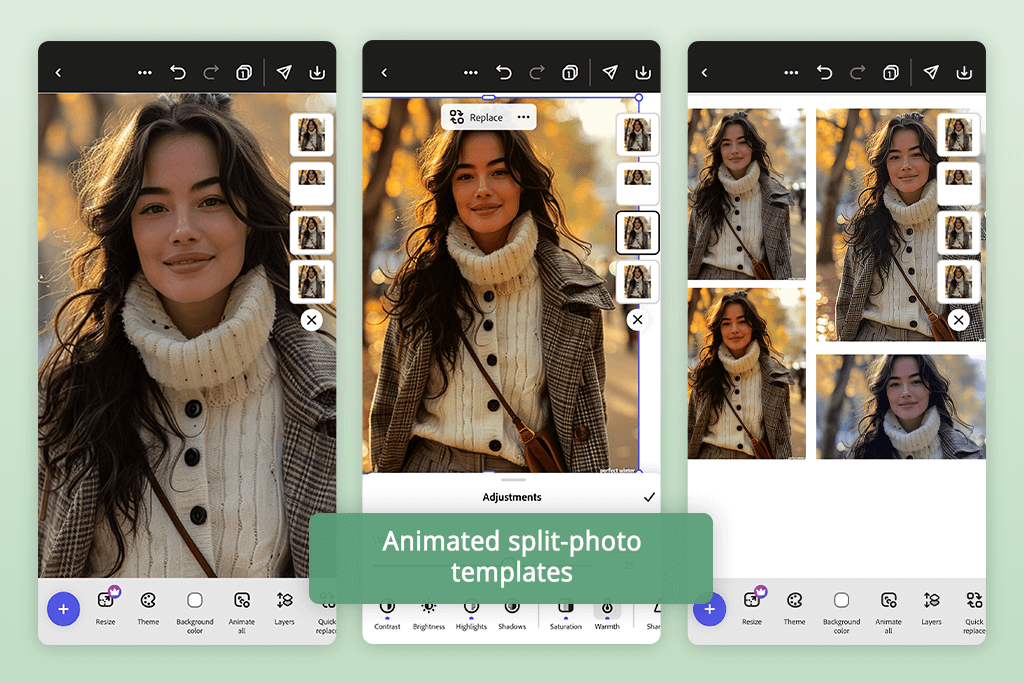Redo edit on the photo collage screen
This screenshot has width=1024, height=683.
click(857, 72)
